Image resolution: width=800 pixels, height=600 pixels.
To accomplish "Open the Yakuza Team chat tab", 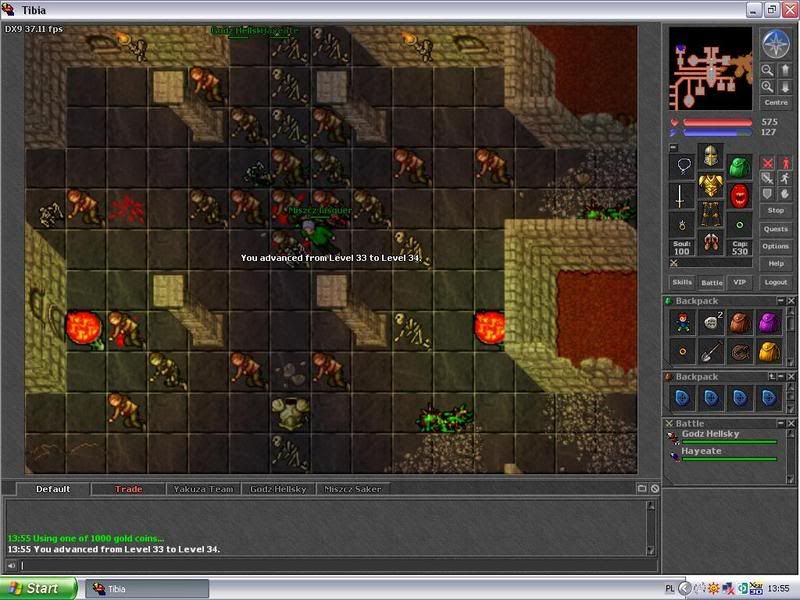I will coord(203,489).
